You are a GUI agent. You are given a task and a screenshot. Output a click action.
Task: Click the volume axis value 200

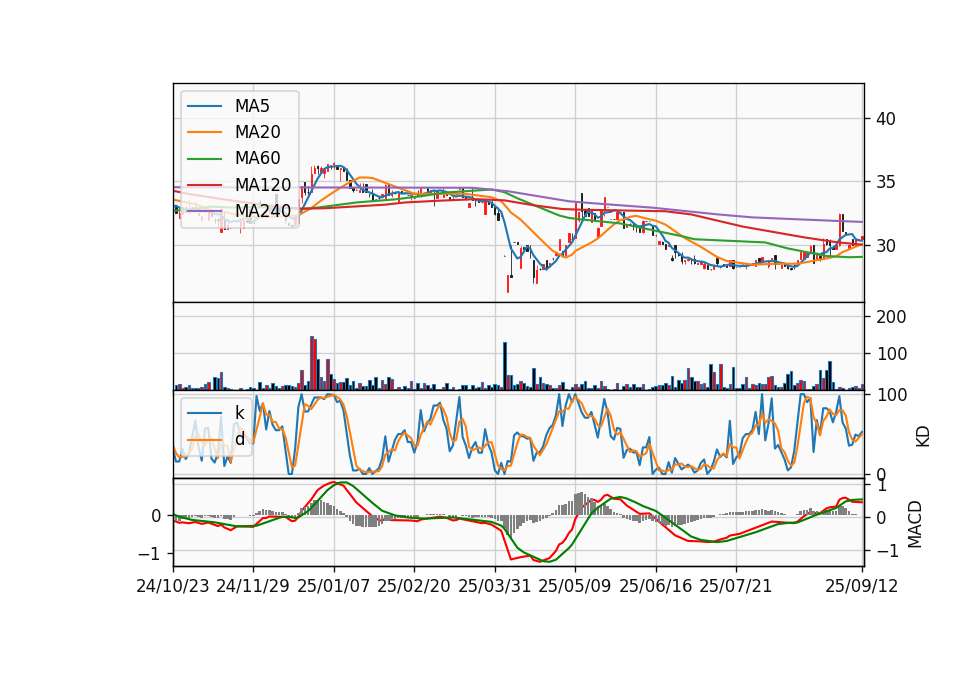coord(891,317)
